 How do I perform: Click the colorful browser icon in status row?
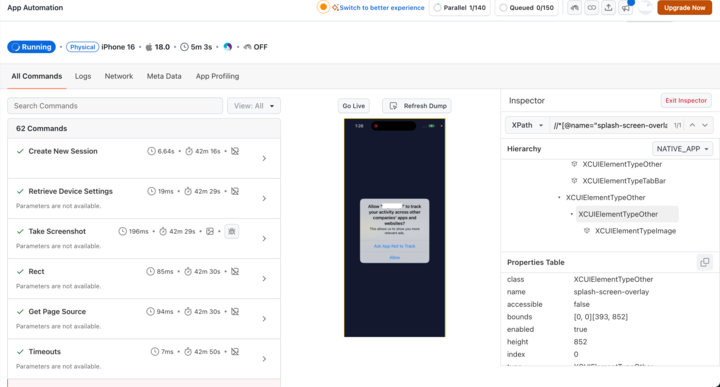pos(227,47)
